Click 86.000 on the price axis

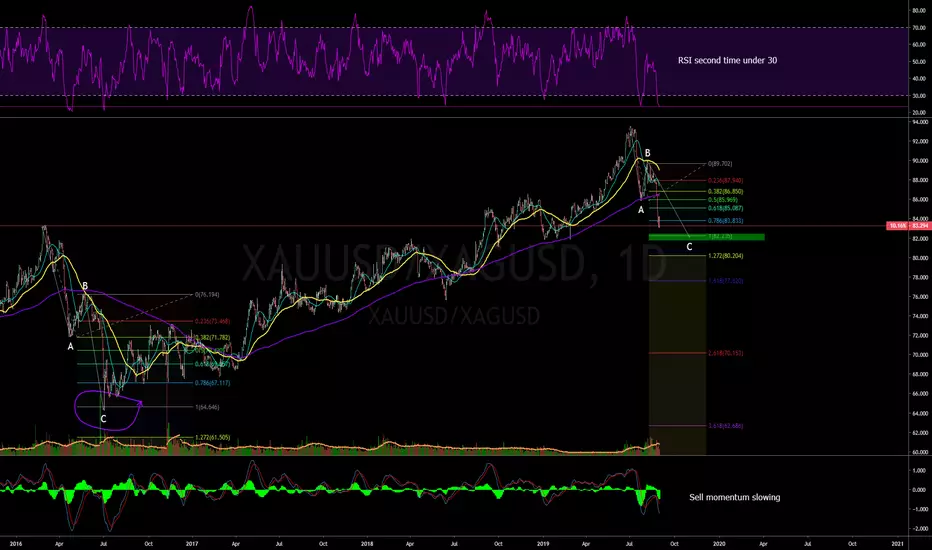point(920,200)
